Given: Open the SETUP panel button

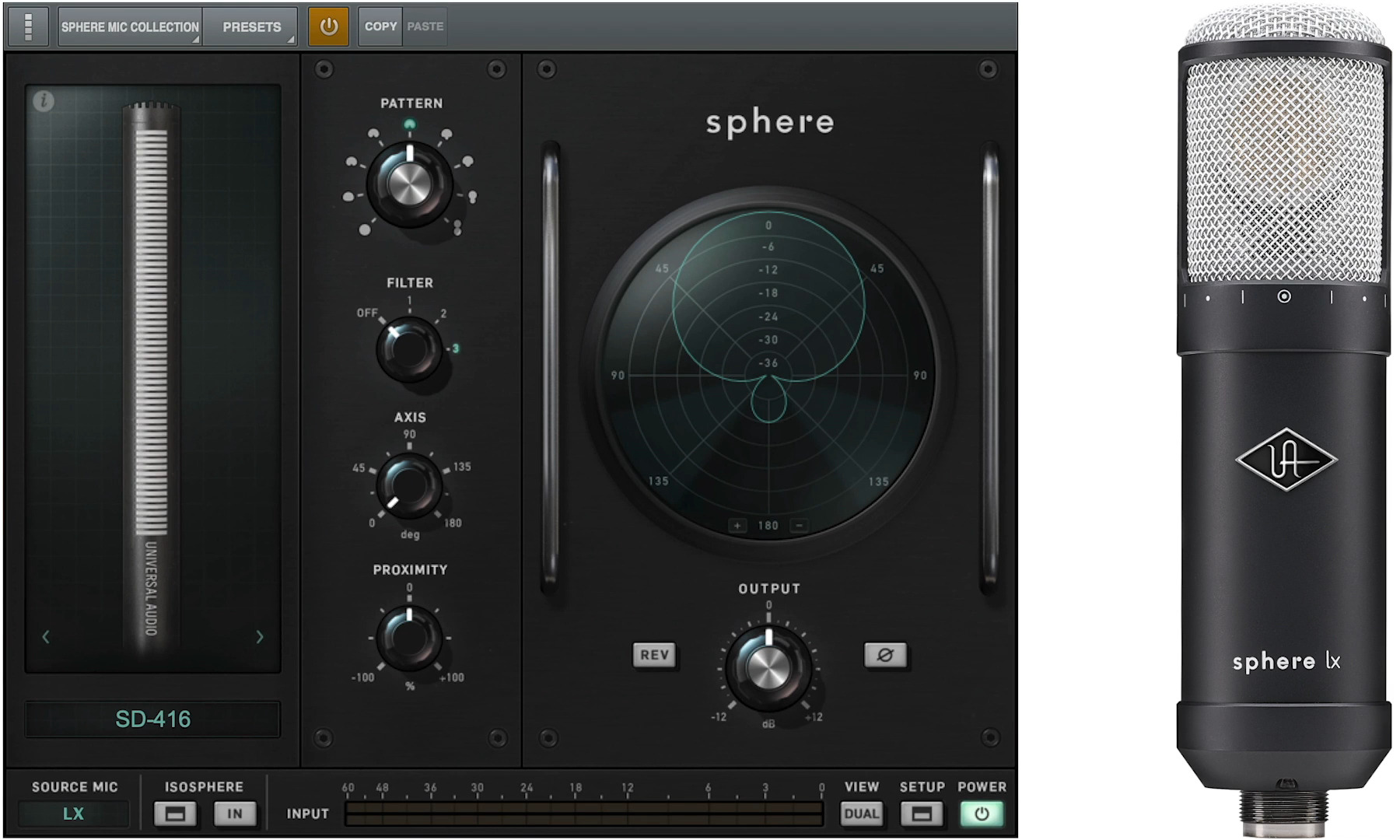Looking at the screenshot, I should [922, 814].
